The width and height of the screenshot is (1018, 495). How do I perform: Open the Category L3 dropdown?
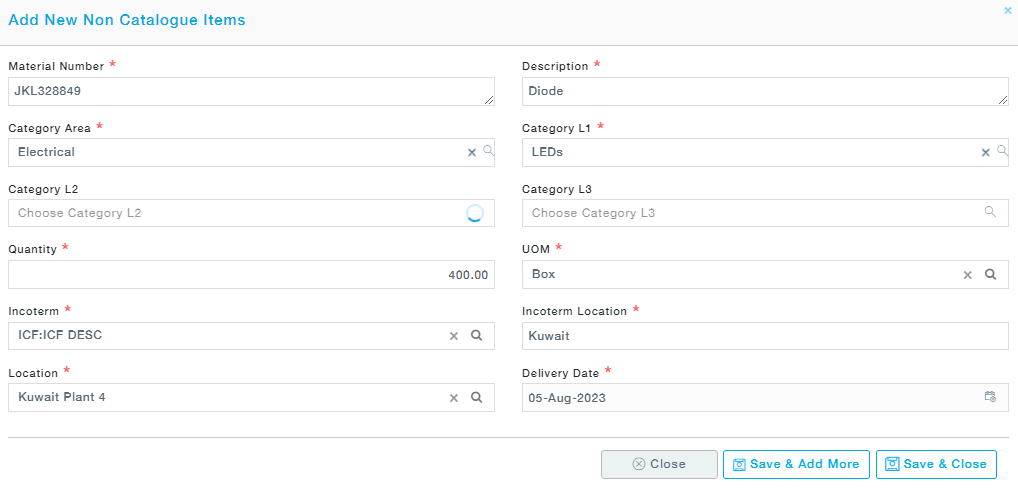point(750,213)
